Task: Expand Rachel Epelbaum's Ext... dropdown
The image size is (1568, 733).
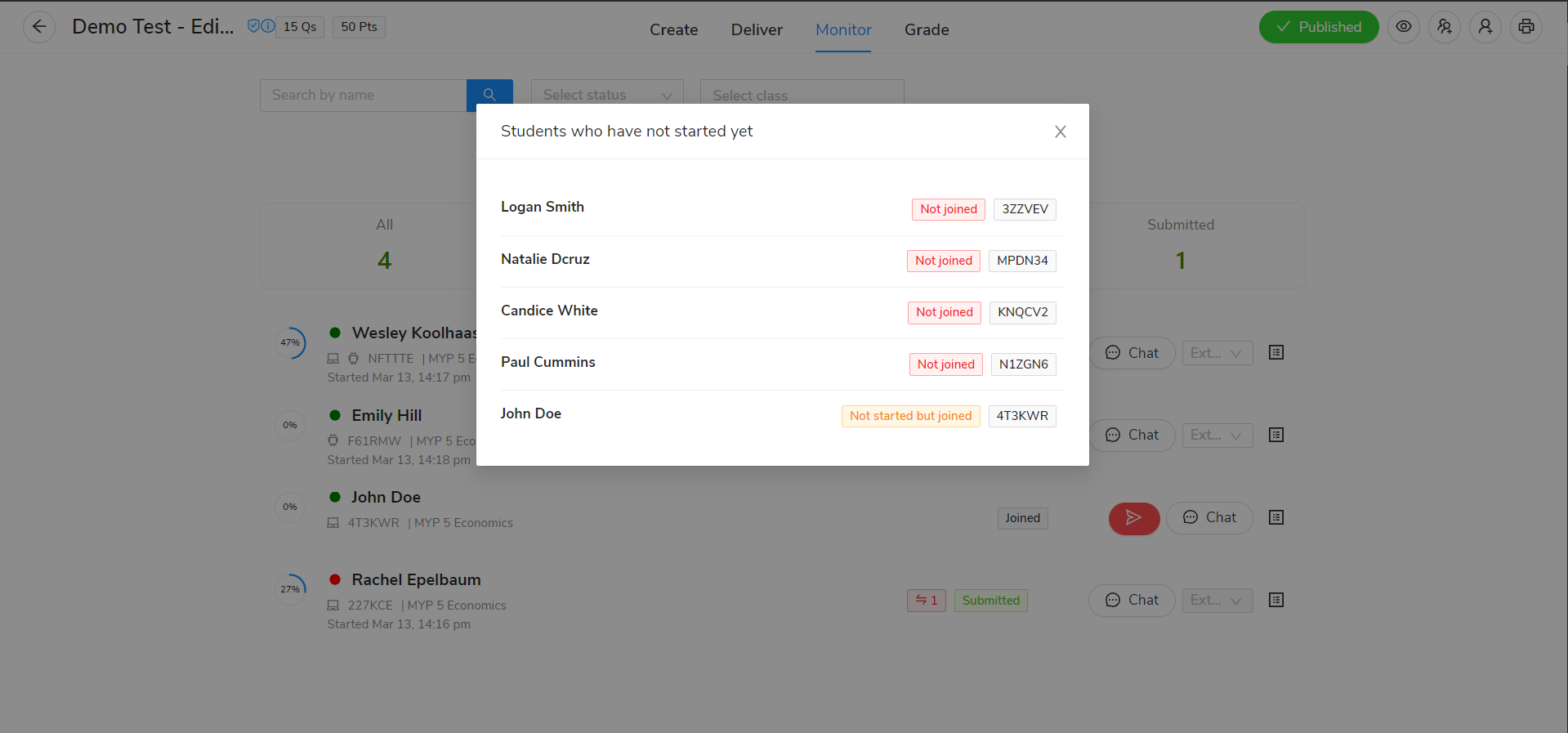Action: [x=1217, y=601]
